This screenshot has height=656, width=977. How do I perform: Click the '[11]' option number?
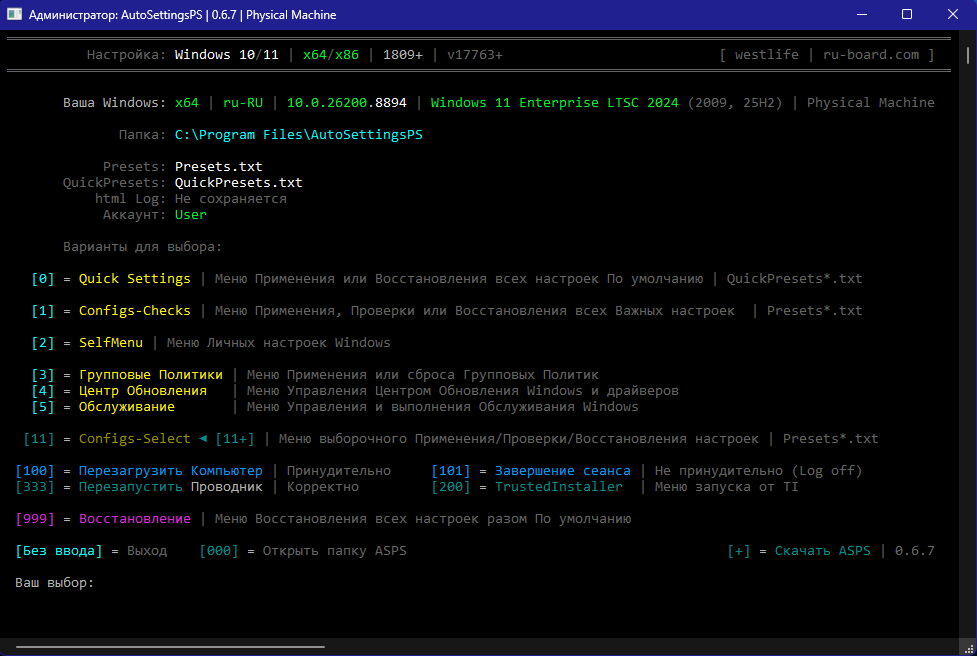pos(39,439)
